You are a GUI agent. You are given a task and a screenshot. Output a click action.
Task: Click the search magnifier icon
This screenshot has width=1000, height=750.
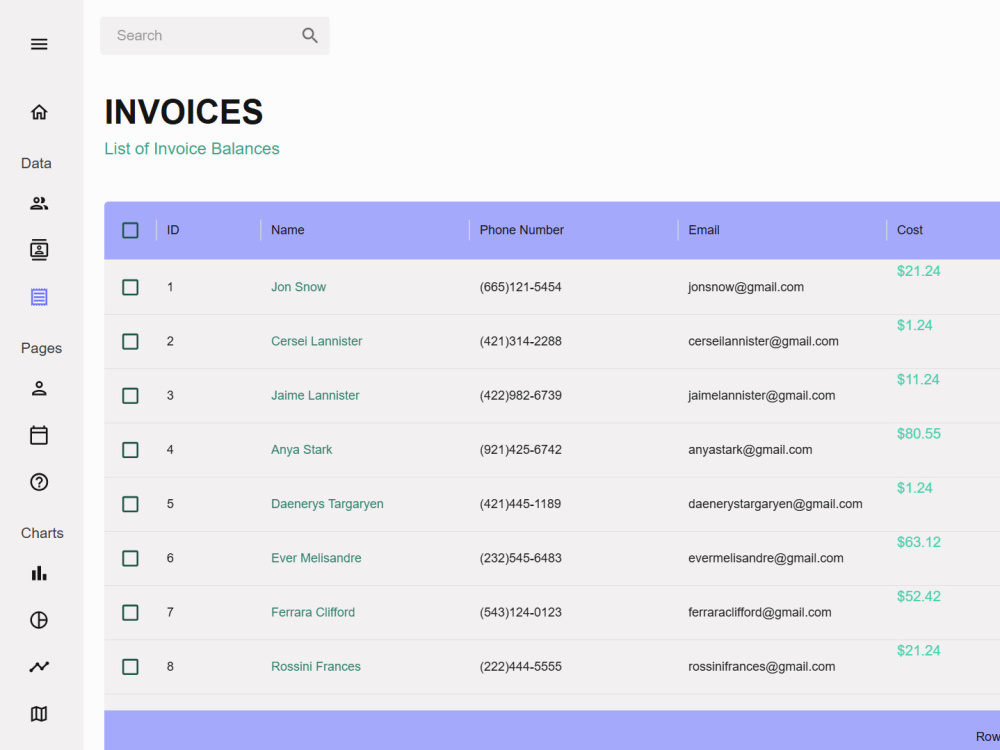(x=310, y=36)
